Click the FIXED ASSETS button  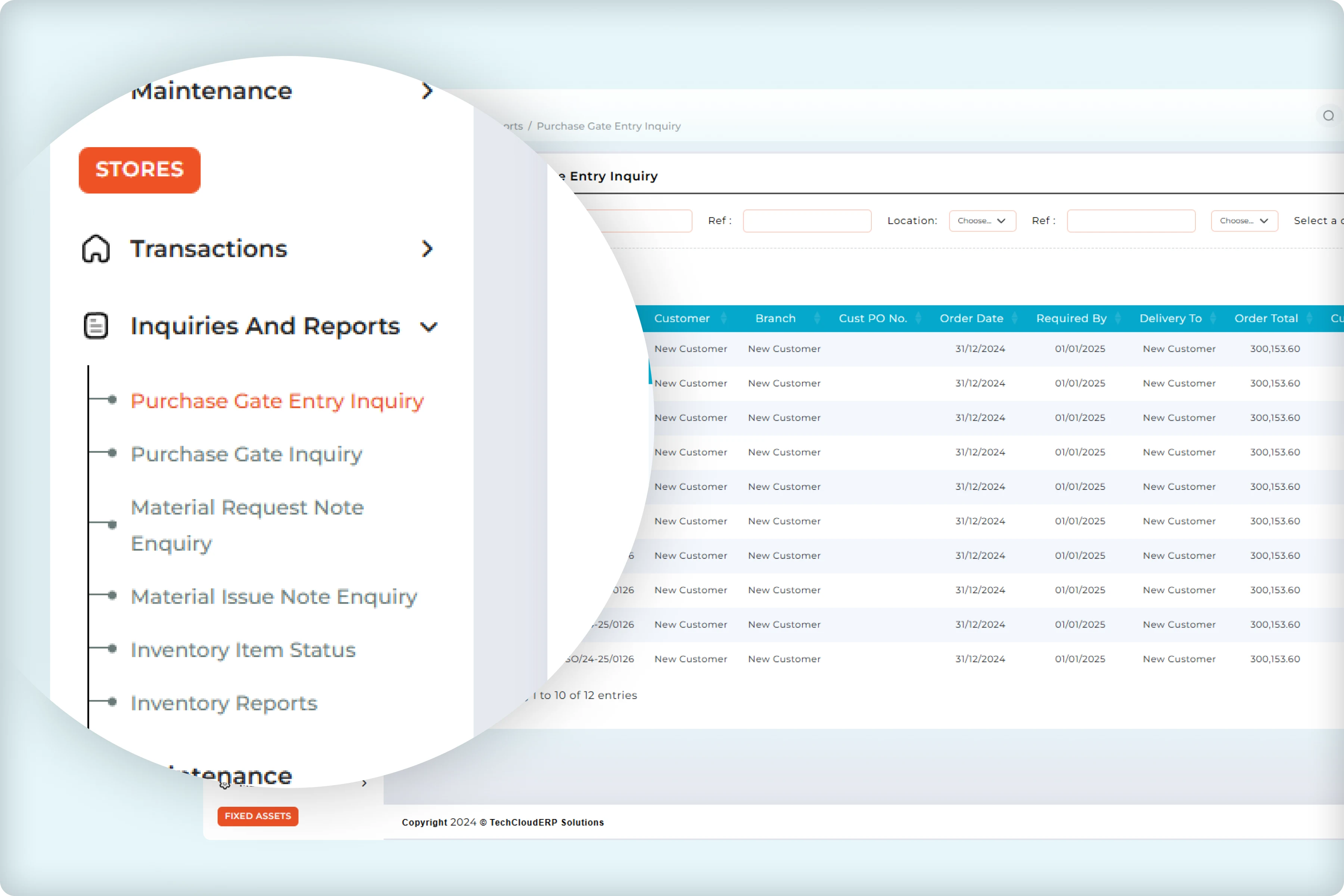tap(258, 816)
